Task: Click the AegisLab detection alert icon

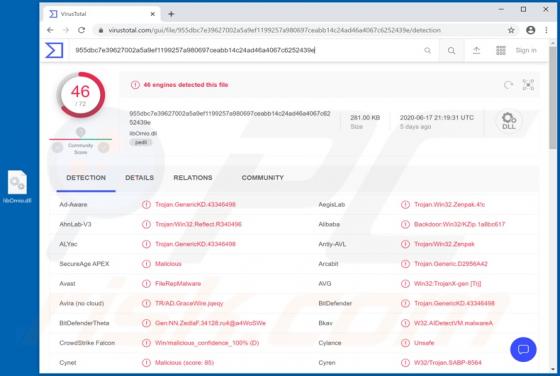Action: 405,205
